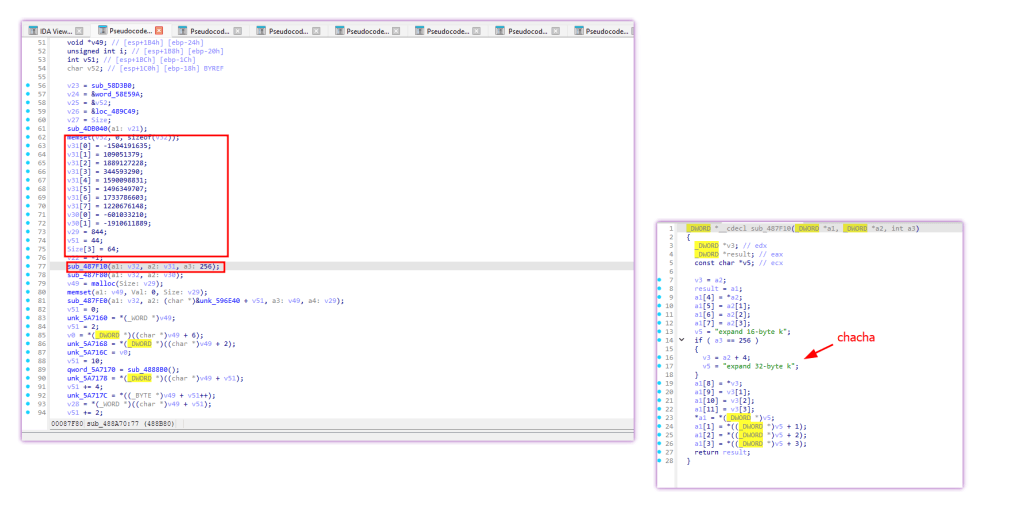Open sub_487F10 call on line 77
The image size is (1024, 517).
pyautogui.click(x=87, y=266)
